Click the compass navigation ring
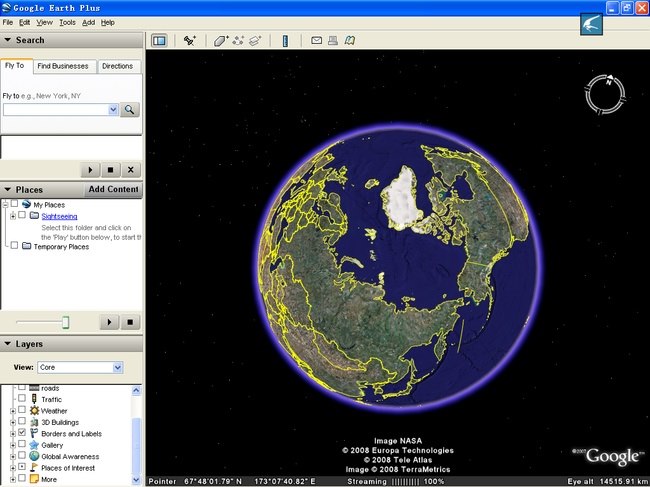 [605, 94]
